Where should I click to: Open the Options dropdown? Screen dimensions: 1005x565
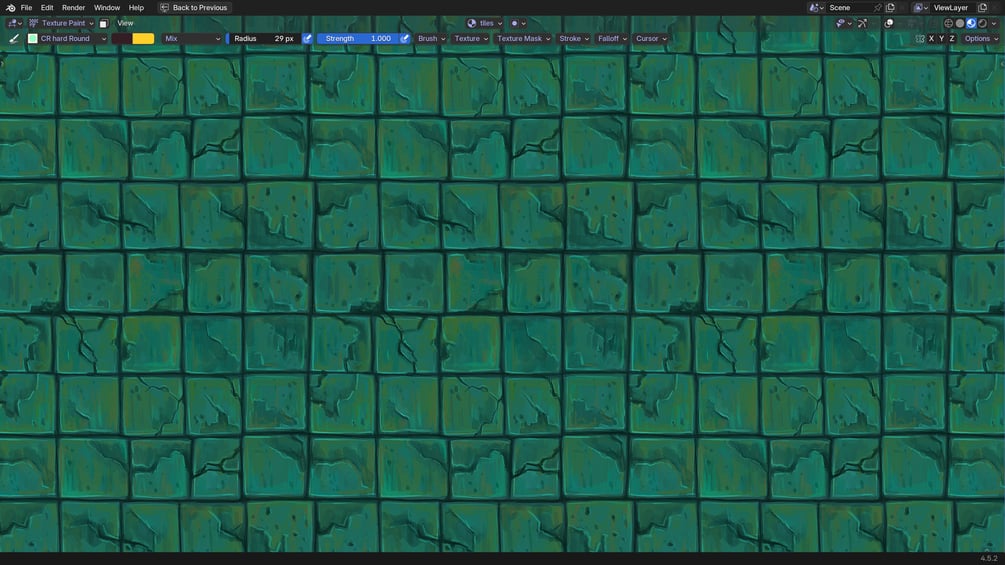[x=981, y=38]
